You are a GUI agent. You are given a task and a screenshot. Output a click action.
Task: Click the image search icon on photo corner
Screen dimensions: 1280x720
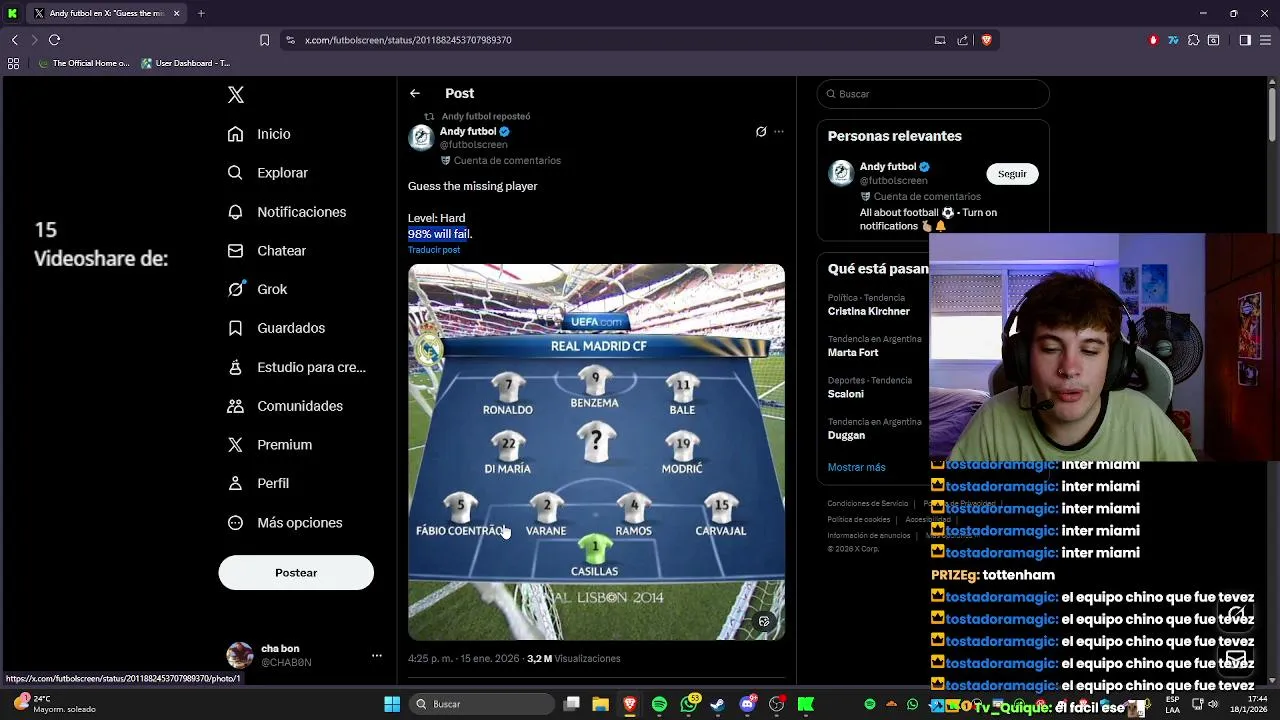[x=764, y=621]
